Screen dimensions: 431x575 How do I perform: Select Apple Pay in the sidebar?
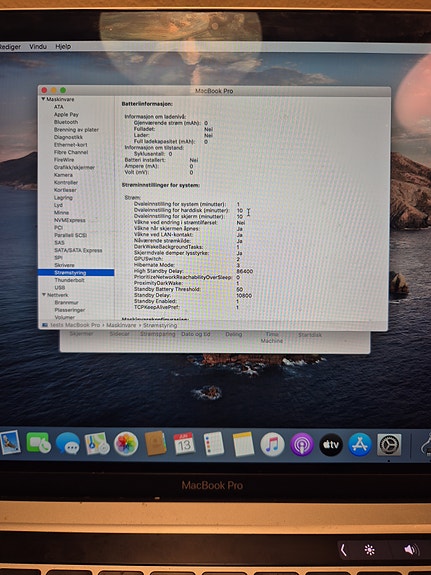(x=66, y=114)
